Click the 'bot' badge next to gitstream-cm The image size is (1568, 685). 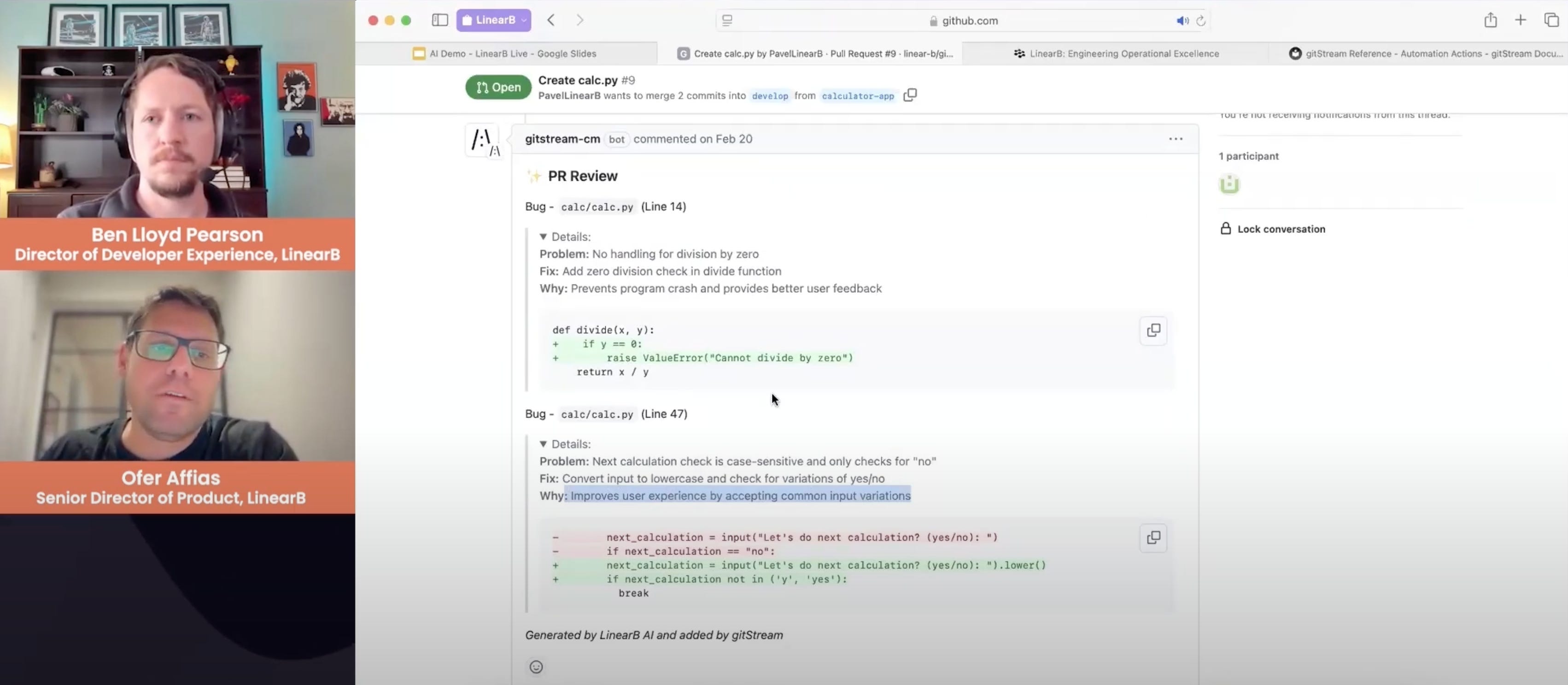pyautogui.click(x=617, y=139)
